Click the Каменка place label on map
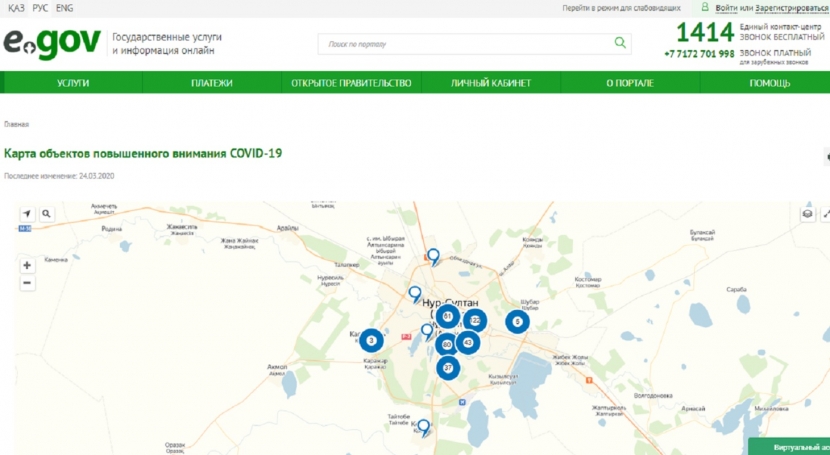The width and height of the screenshot is (830, 455). [56, 260]
